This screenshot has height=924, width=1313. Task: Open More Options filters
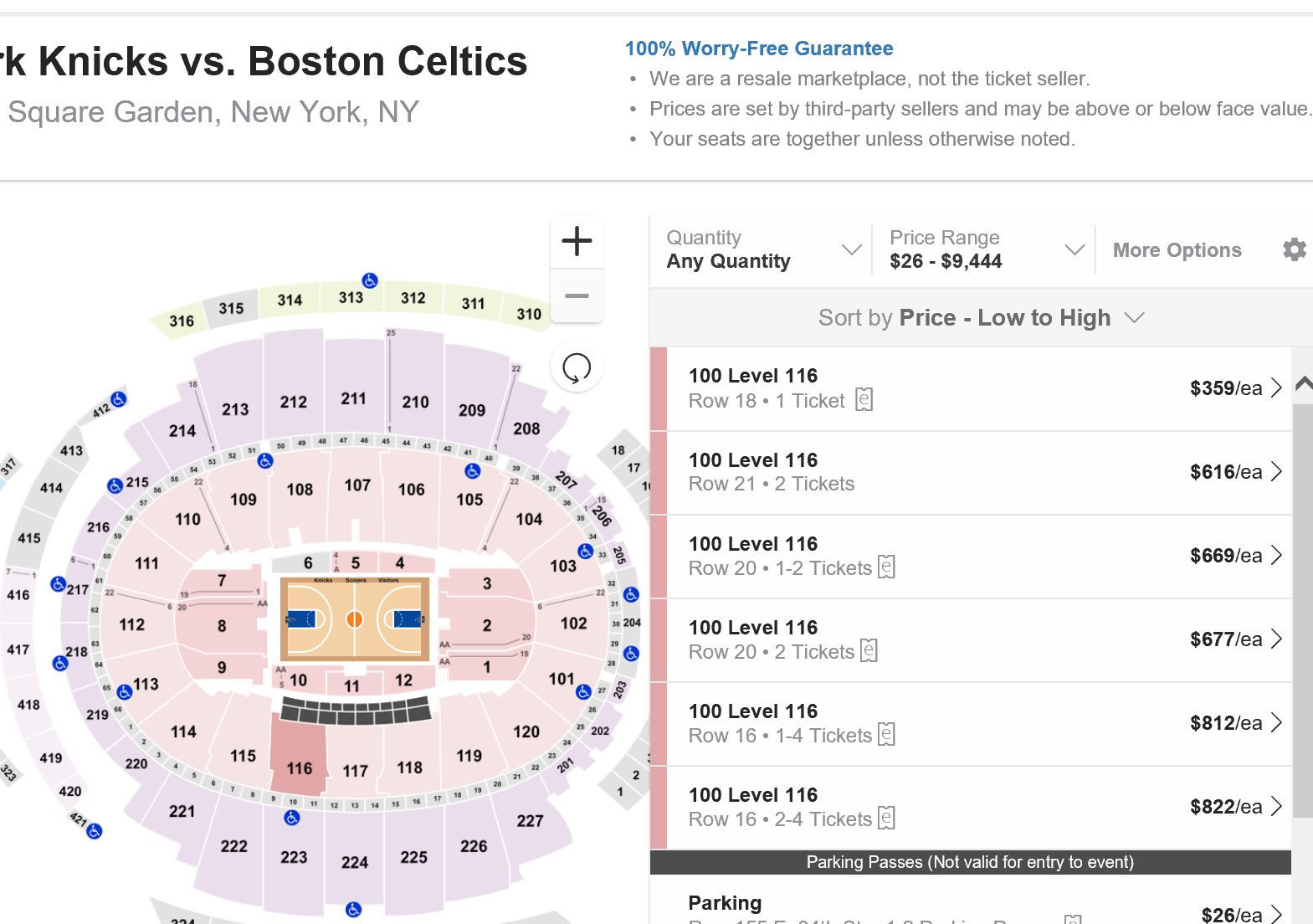point(1177,250)
